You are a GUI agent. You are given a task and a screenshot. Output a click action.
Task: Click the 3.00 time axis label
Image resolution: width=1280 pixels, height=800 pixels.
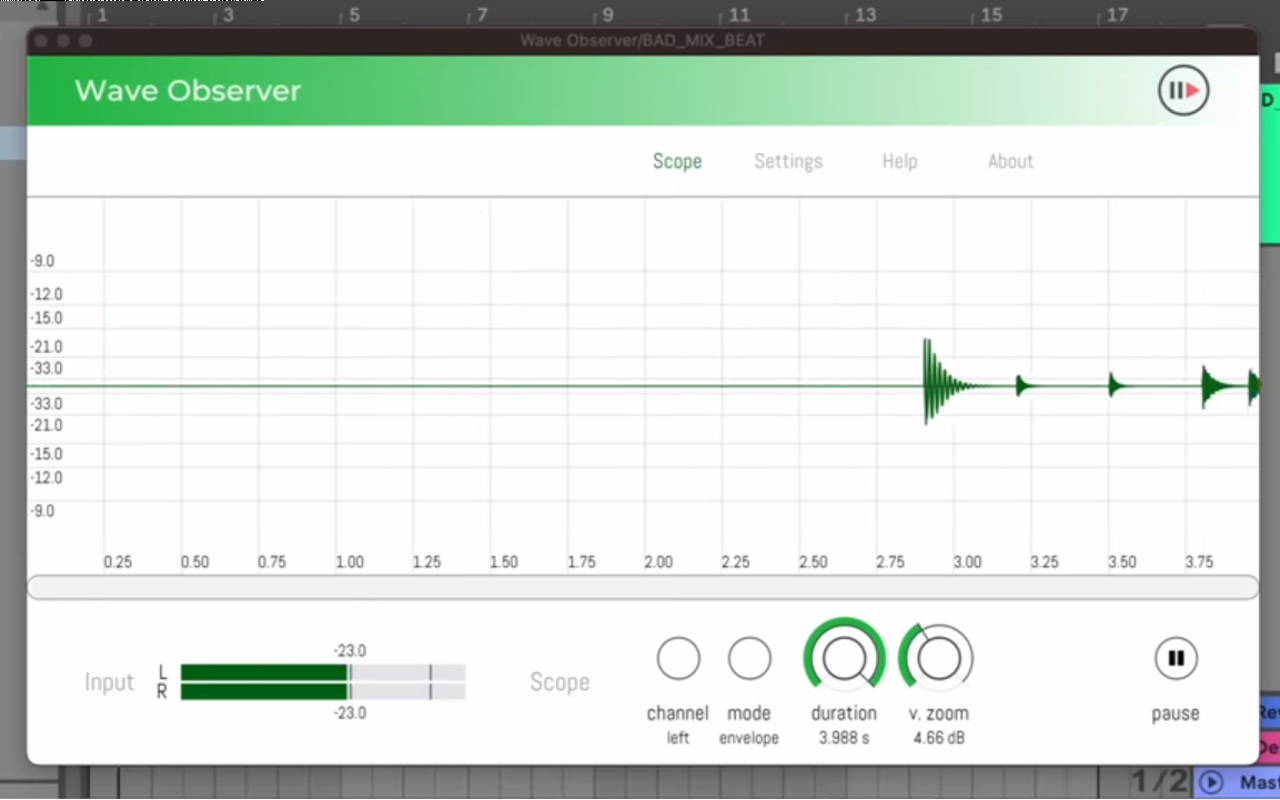click(x=967, y=562)
